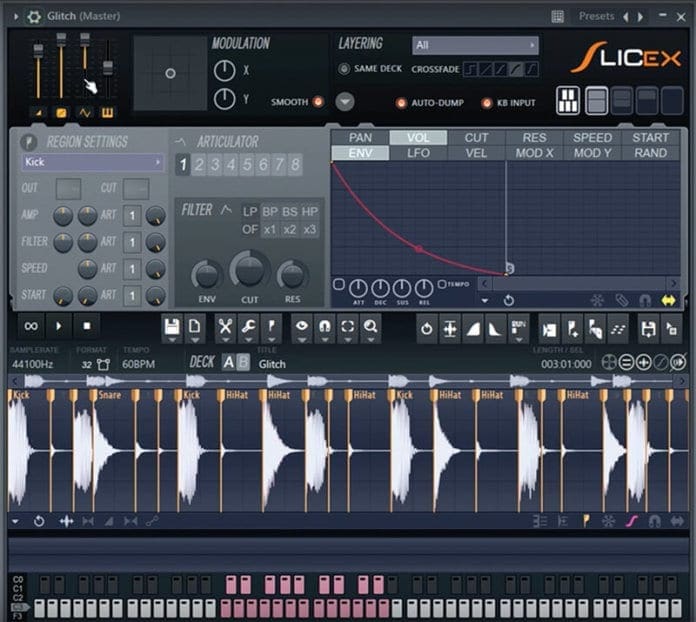This screenshot has width=696, height=622.
Task: Toggle the loop infinity button
Action: (x=31, y=326)
